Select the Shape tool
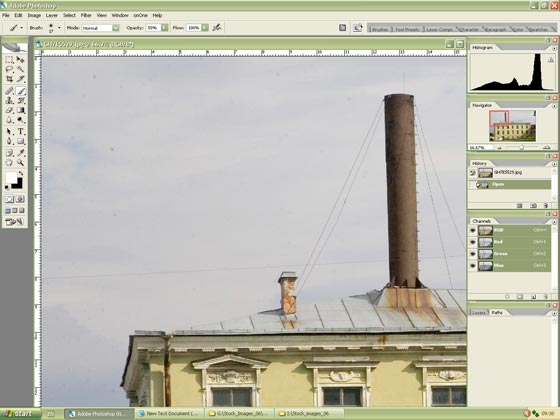The height and width of the screenshot is (420, 560). coord(20,141)
